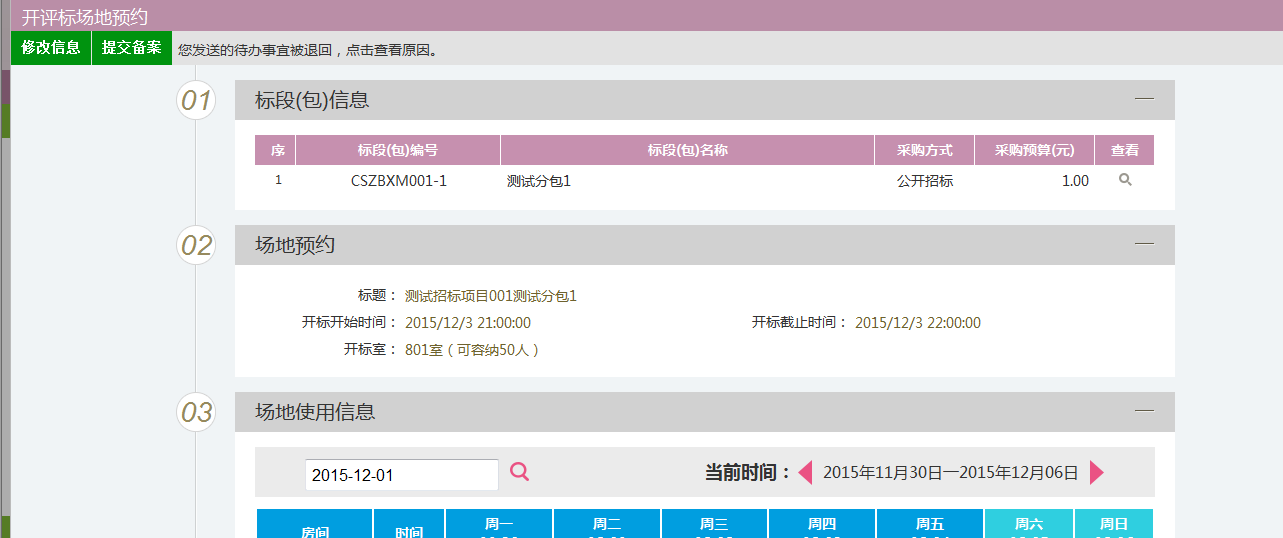
Task: Click the 周六 column header in schedule
Action: tap(1028, 524)
